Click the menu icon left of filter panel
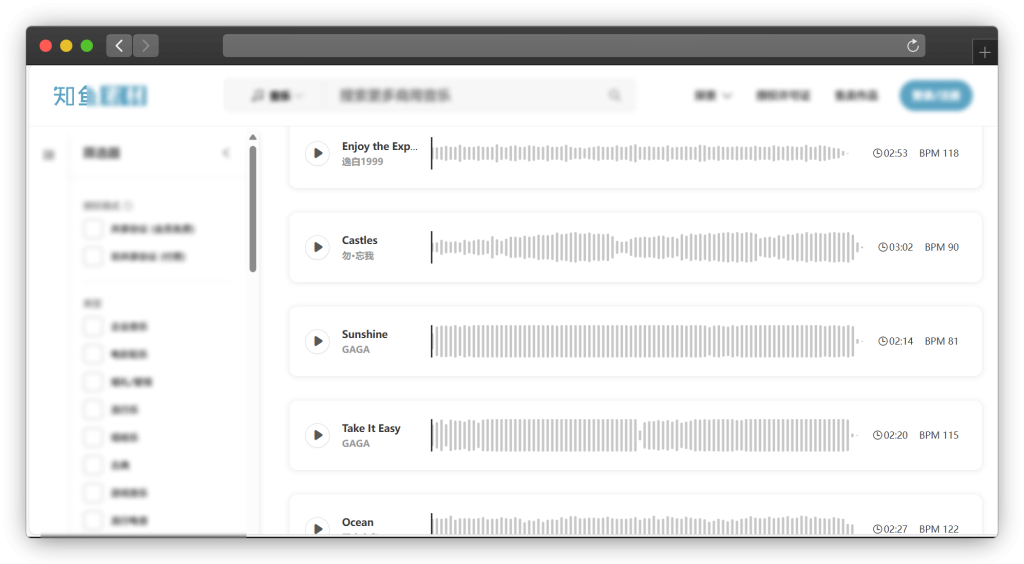This screenshot has width=1024, height=564. tap(48, 154)
